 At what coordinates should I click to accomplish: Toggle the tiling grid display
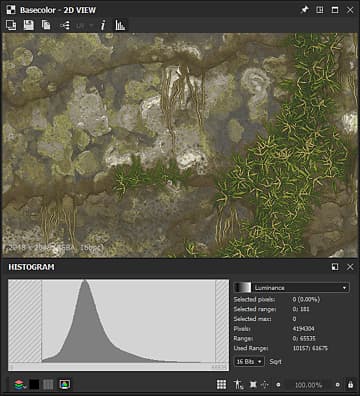[x=221, y=385]
